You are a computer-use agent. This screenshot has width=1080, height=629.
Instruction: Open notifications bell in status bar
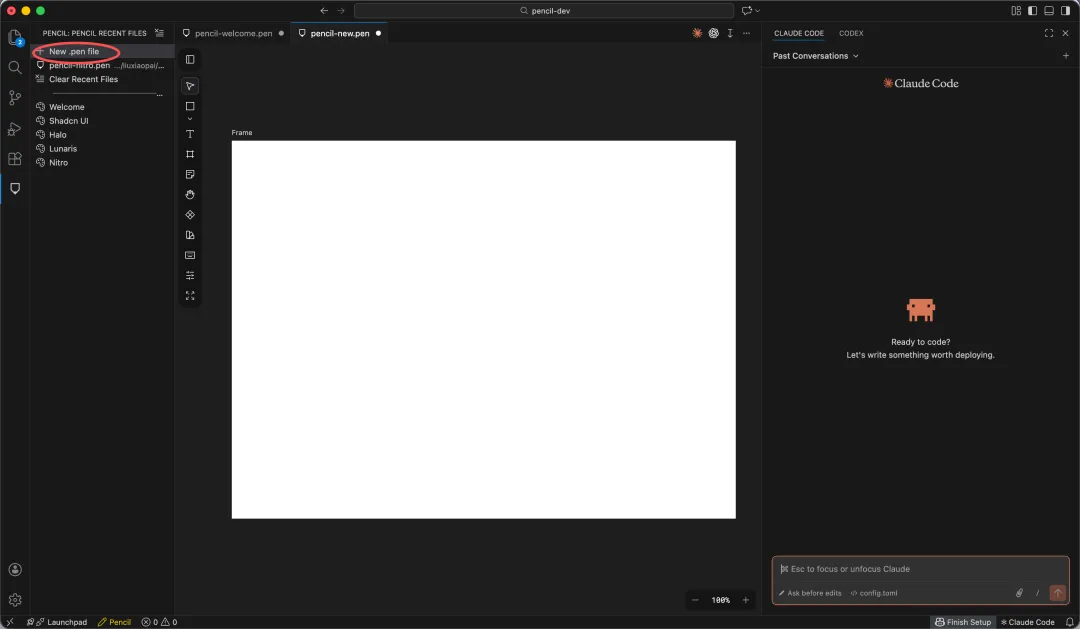click(x=1070, y=622)
